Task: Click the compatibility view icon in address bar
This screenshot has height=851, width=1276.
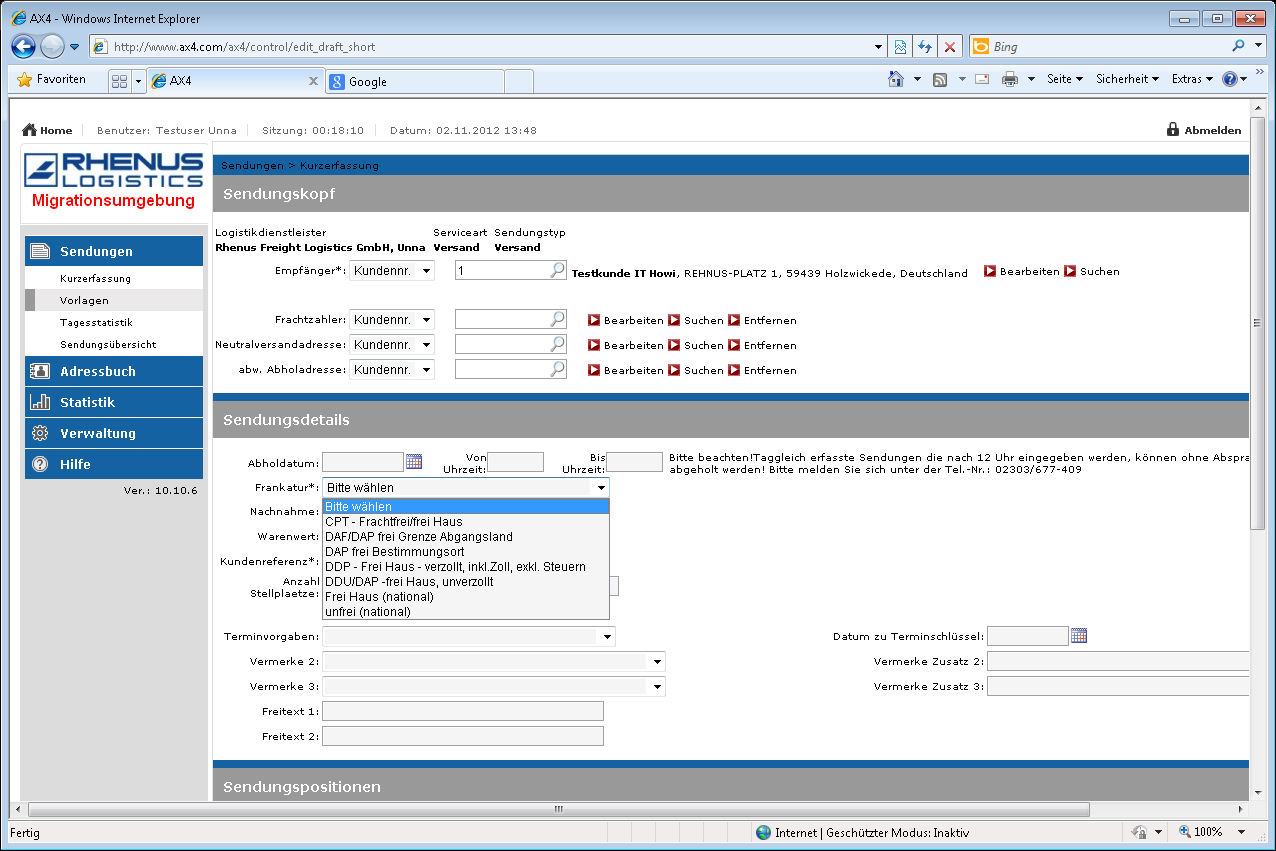Action: coord(900,47)
